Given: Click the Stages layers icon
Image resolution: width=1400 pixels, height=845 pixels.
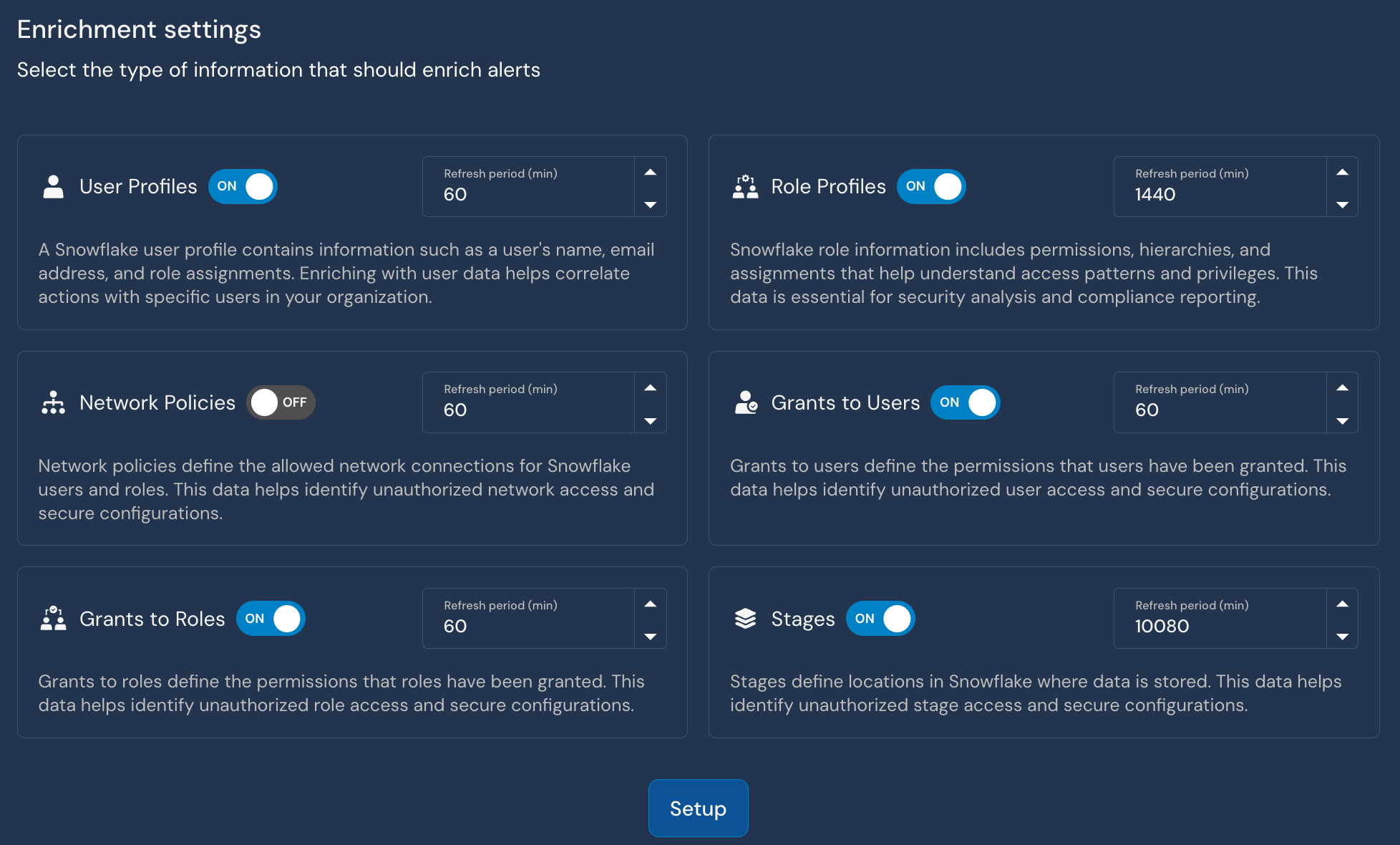Looking at the screenshot, I should pyautogui.click(x=745, y=618).
